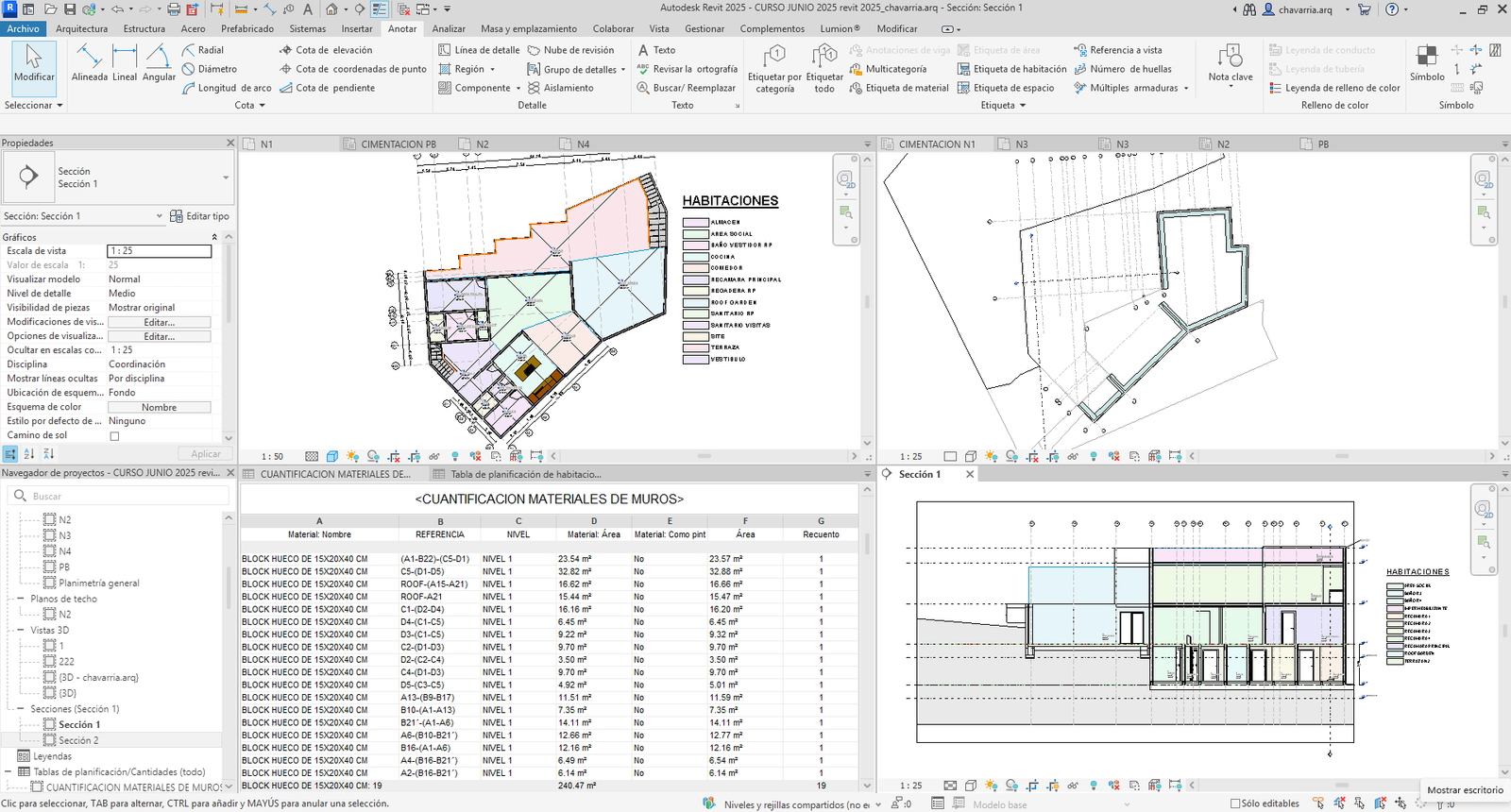Click the Print icon in quick access toolbar
The height and width of the screenshot is (812, 1511).
click(x=174, y=9)
